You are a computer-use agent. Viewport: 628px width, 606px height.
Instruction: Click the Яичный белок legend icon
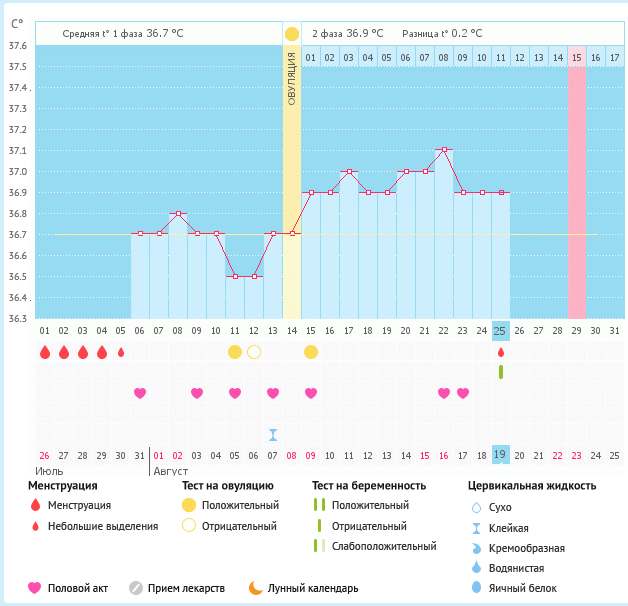pyautogui.click(x=476, y=588)
